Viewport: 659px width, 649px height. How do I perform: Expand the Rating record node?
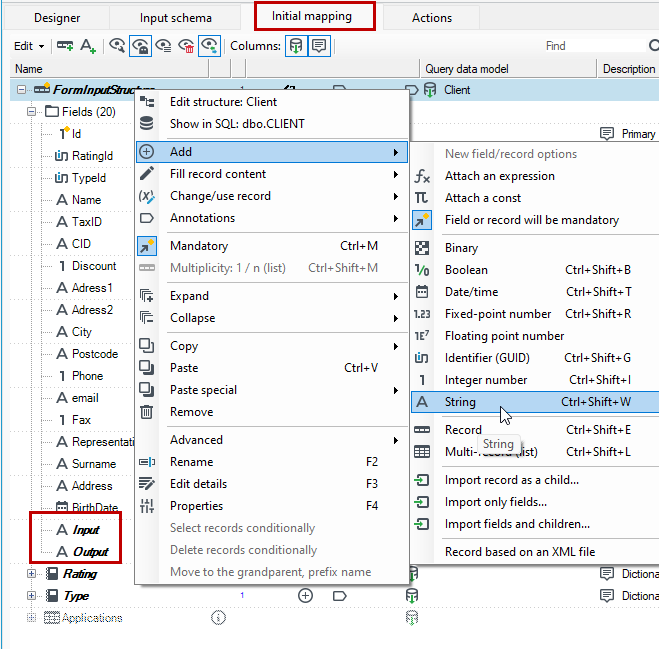[x=32, y=574]
